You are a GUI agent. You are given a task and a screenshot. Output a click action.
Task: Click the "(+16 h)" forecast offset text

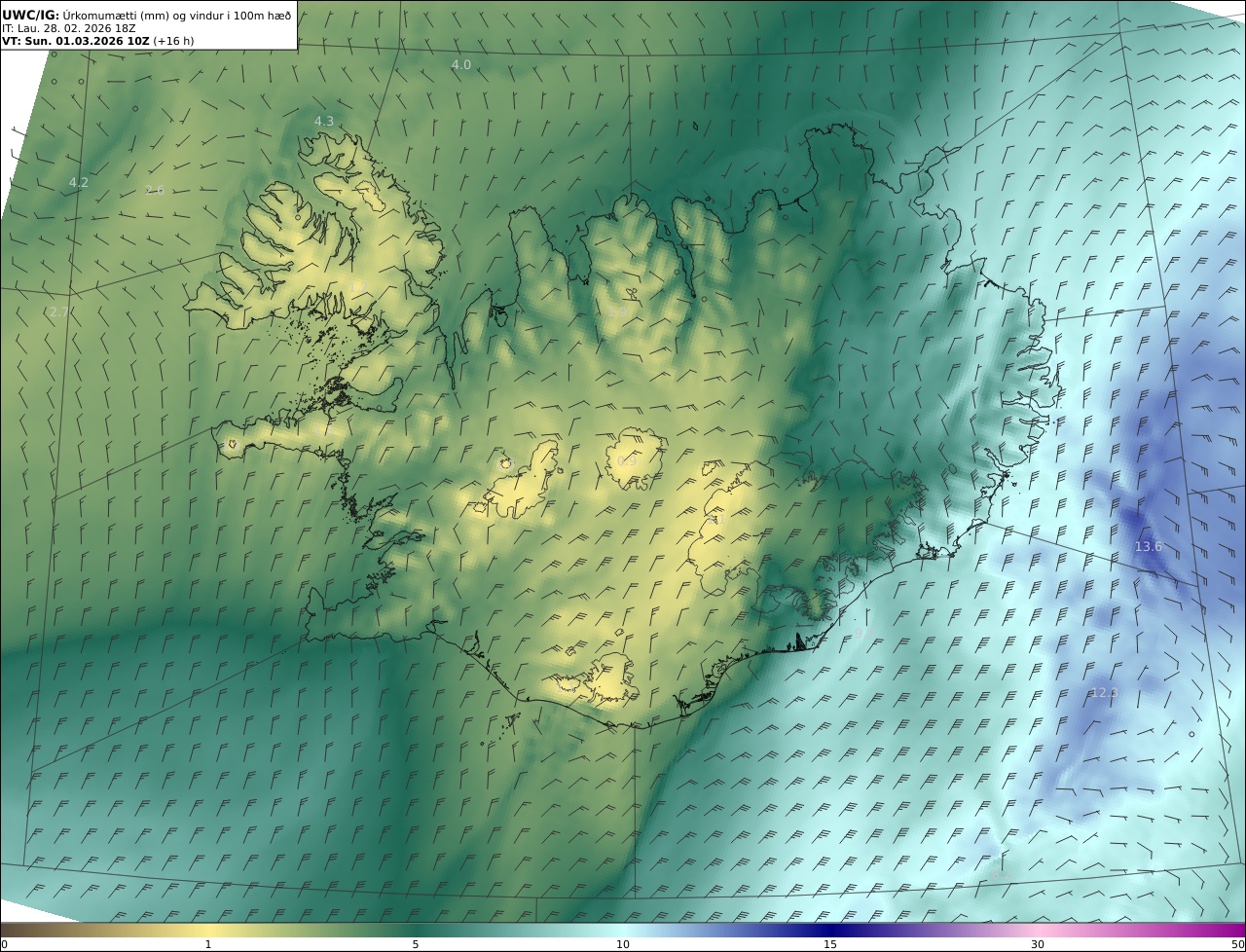click(x=174, y=42)
